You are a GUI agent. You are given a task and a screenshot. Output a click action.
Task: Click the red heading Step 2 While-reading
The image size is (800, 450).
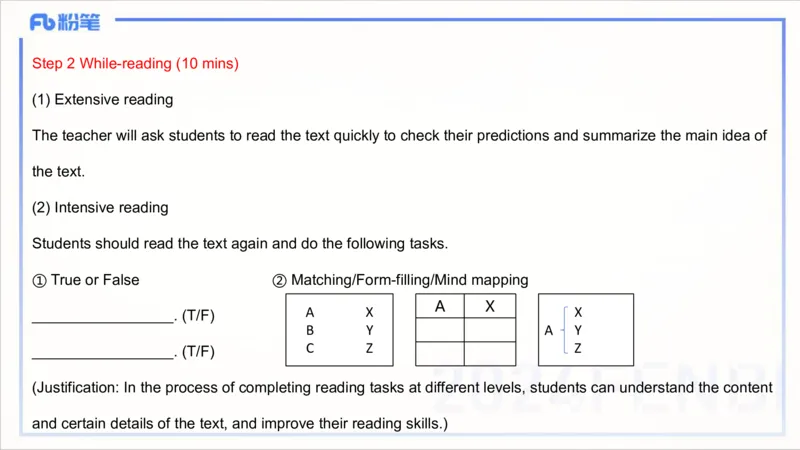coord(135,64)
